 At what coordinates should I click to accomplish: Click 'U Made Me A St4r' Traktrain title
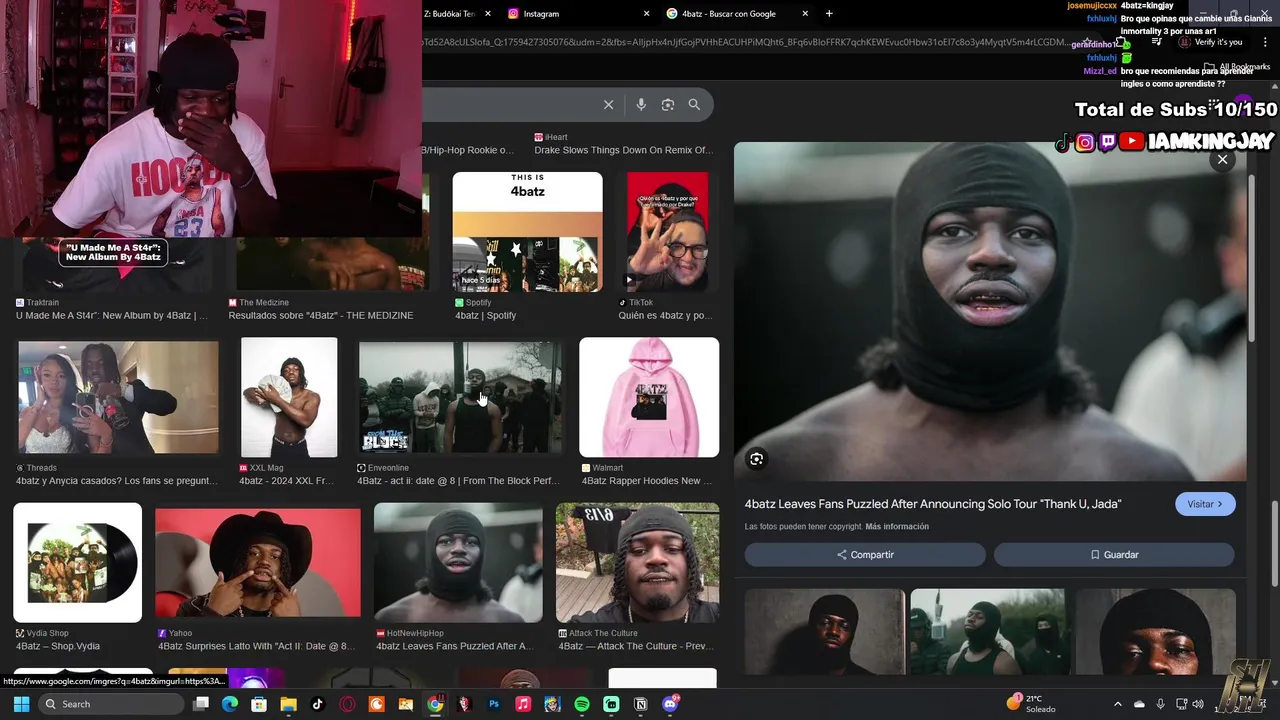click(112, 315)
